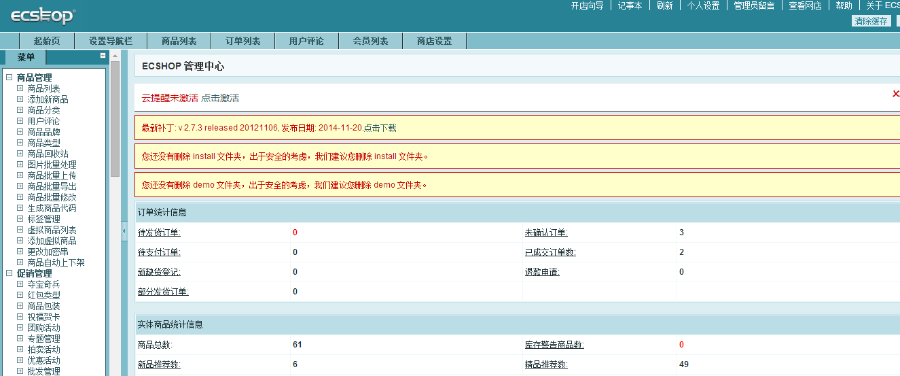
Task: Open 团购活动 in the sidebar
Action: click(44, 328)
